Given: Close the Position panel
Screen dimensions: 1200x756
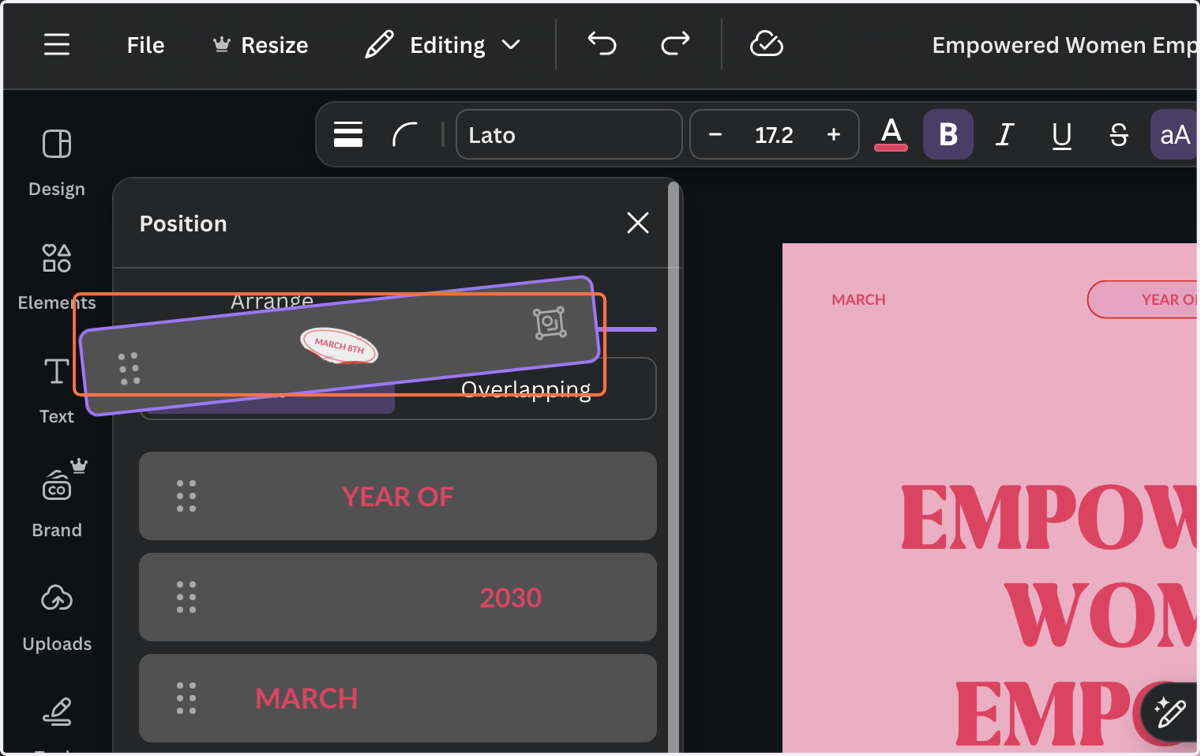Looking at the screenshot, I should click(638, 223).
